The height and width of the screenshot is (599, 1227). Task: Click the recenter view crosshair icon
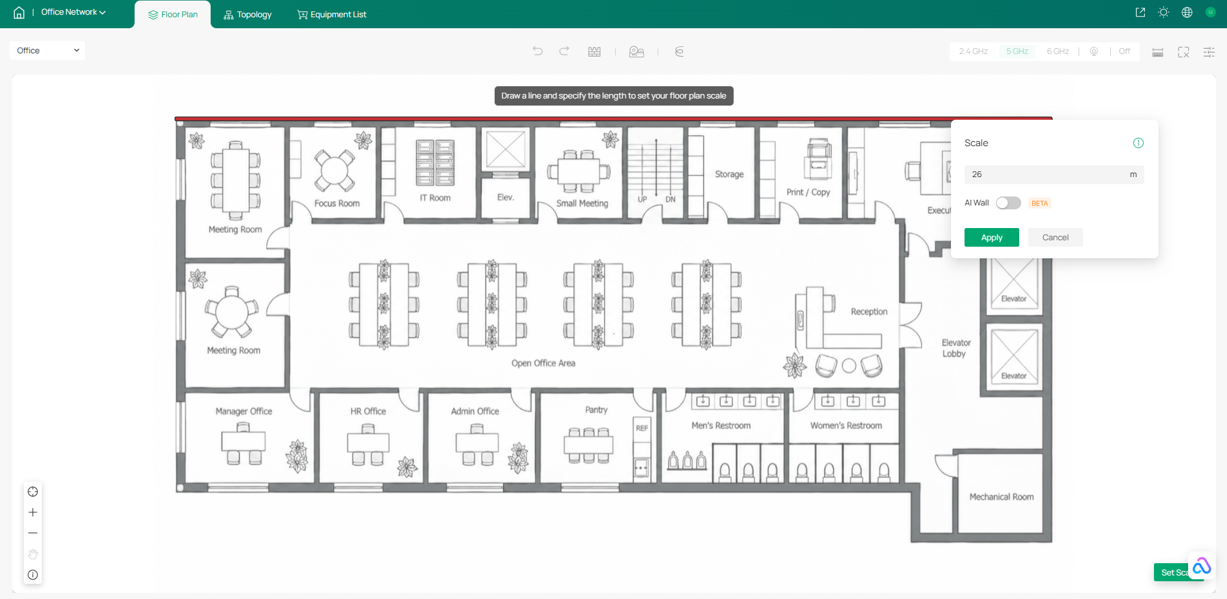pos(33,492)
